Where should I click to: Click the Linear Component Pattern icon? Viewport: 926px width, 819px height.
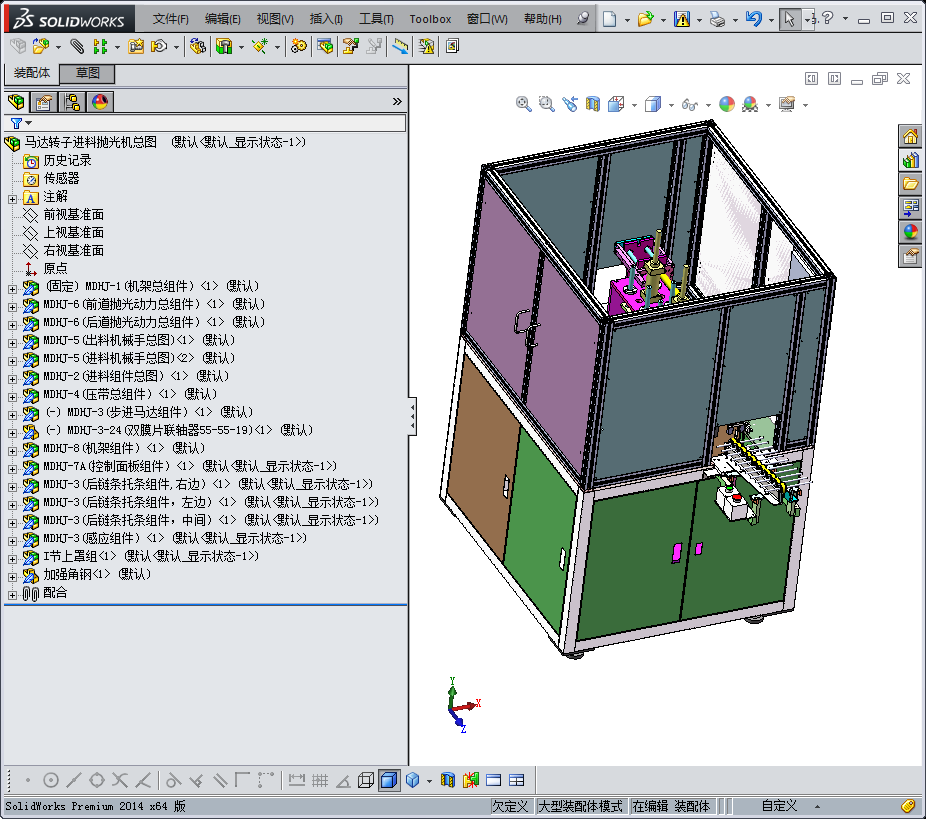(100, 46)
